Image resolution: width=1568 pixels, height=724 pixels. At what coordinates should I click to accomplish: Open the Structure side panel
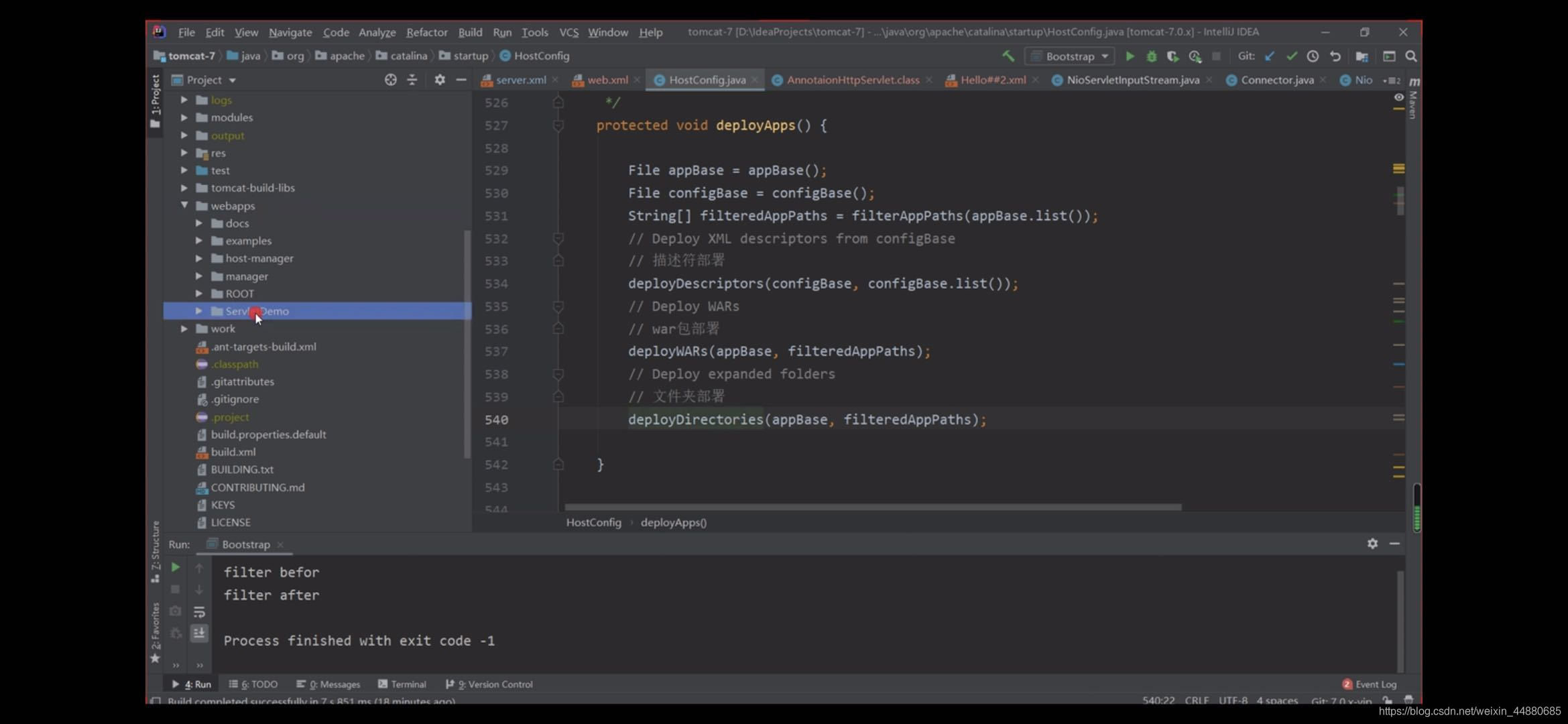(x=155, y=551)
